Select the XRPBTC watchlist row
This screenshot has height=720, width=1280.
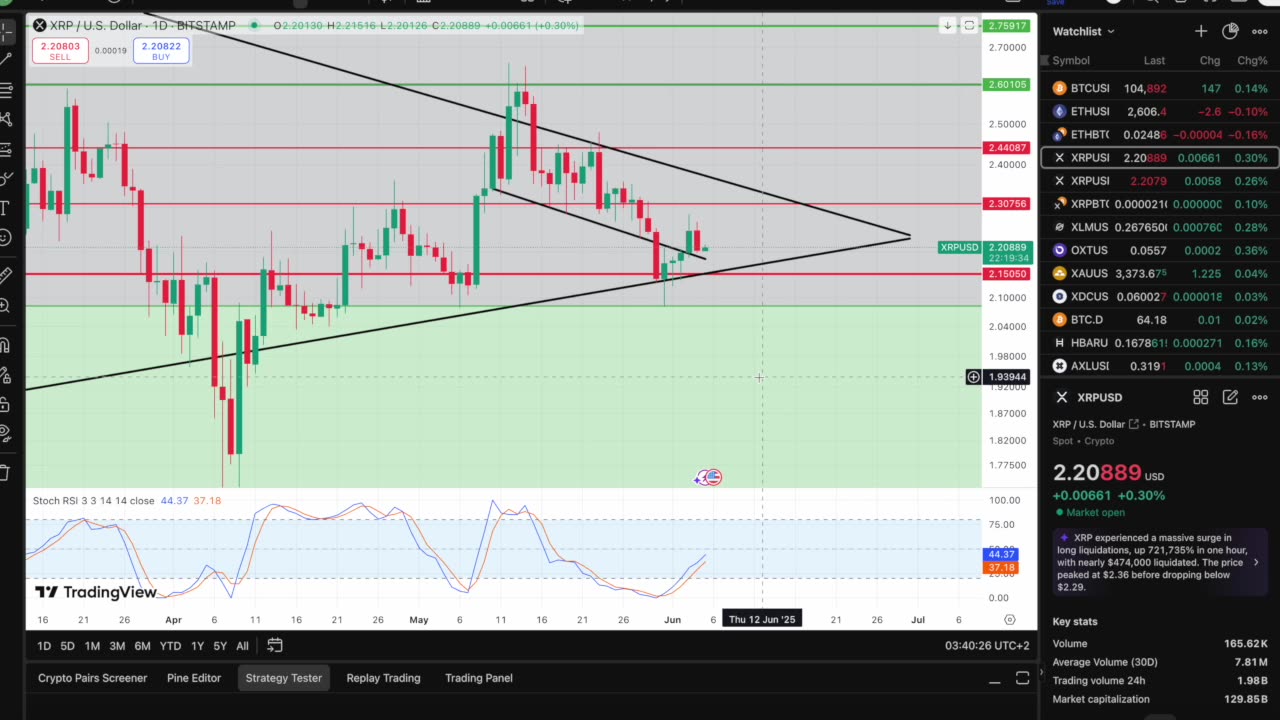1160,204
